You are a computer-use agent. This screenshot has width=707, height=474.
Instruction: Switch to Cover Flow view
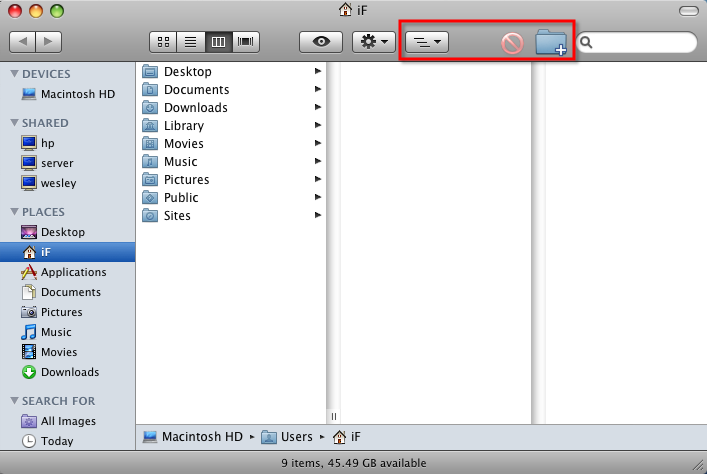[246, 42]
